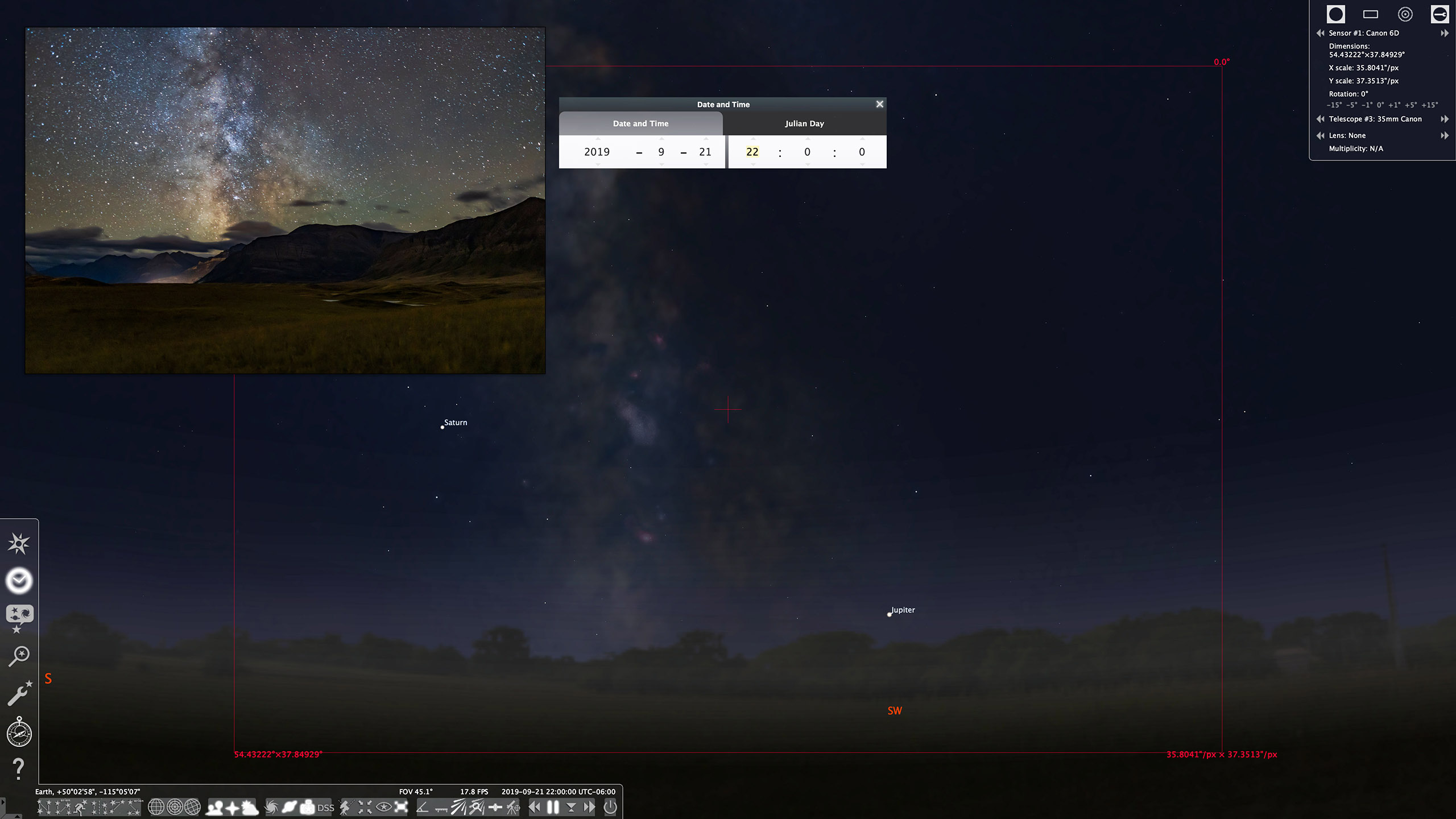This screenshot has height=819, width=1456.
Task: Open the search window
Action: point(19,657)
